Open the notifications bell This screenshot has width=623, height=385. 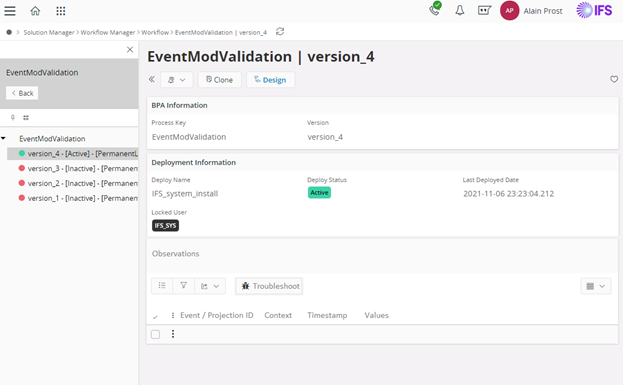(x=460, y=11)
